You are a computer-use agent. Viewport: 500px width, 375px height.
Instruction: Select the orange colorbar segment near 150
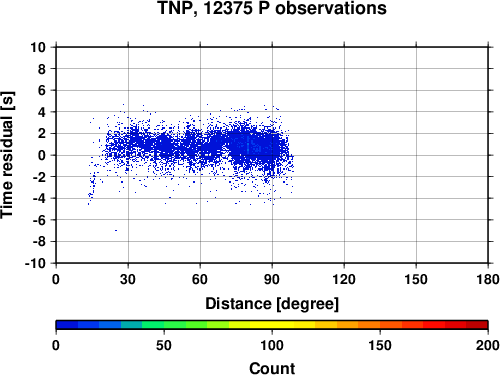[369, 325]
